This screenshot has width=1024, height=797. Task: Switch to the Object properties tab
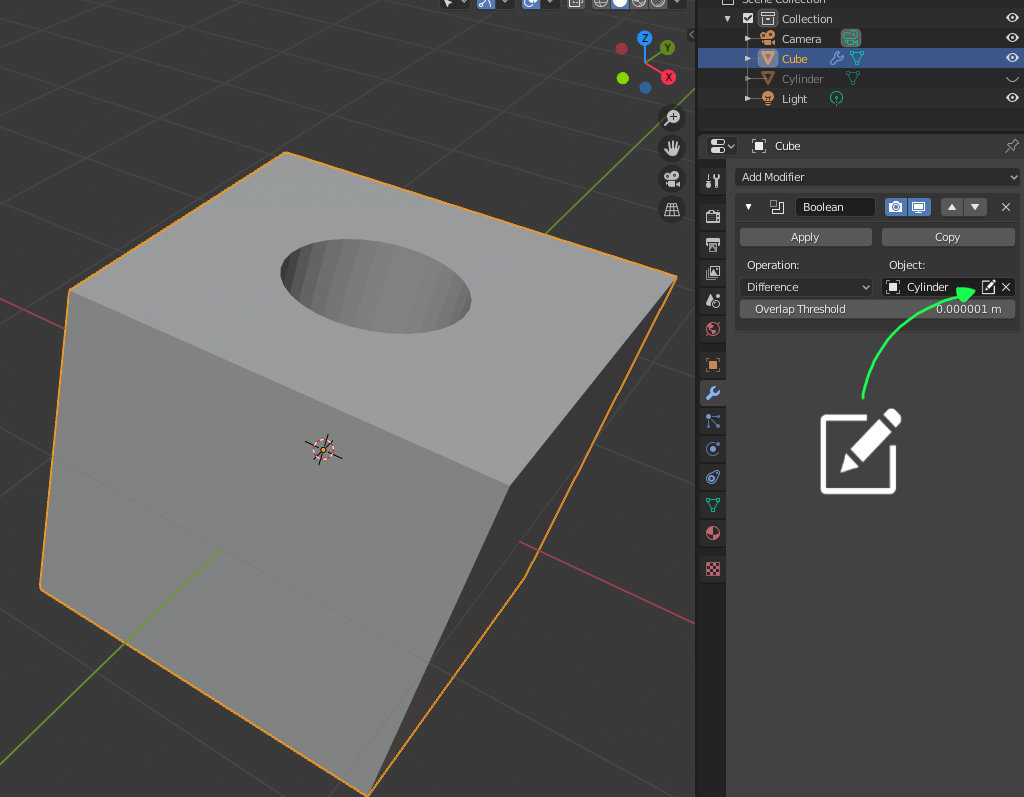[x=712, y=365]
